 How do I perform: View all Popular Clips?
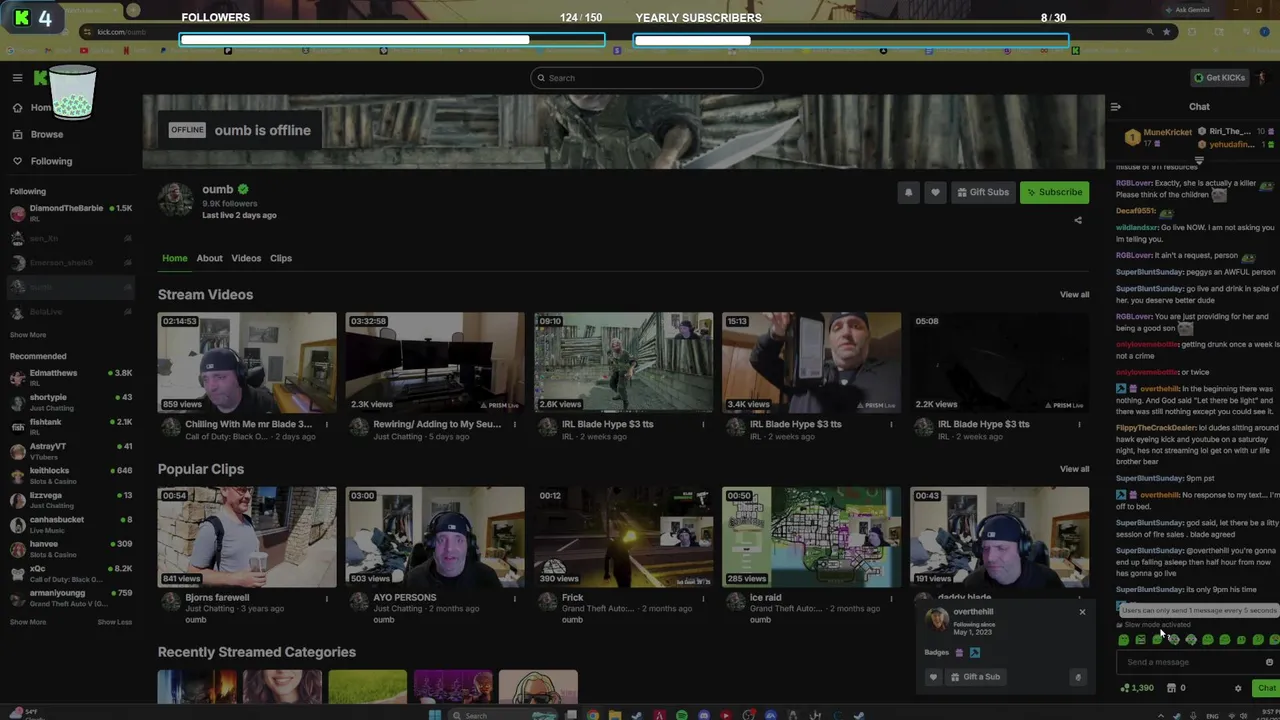point(1074,469)
